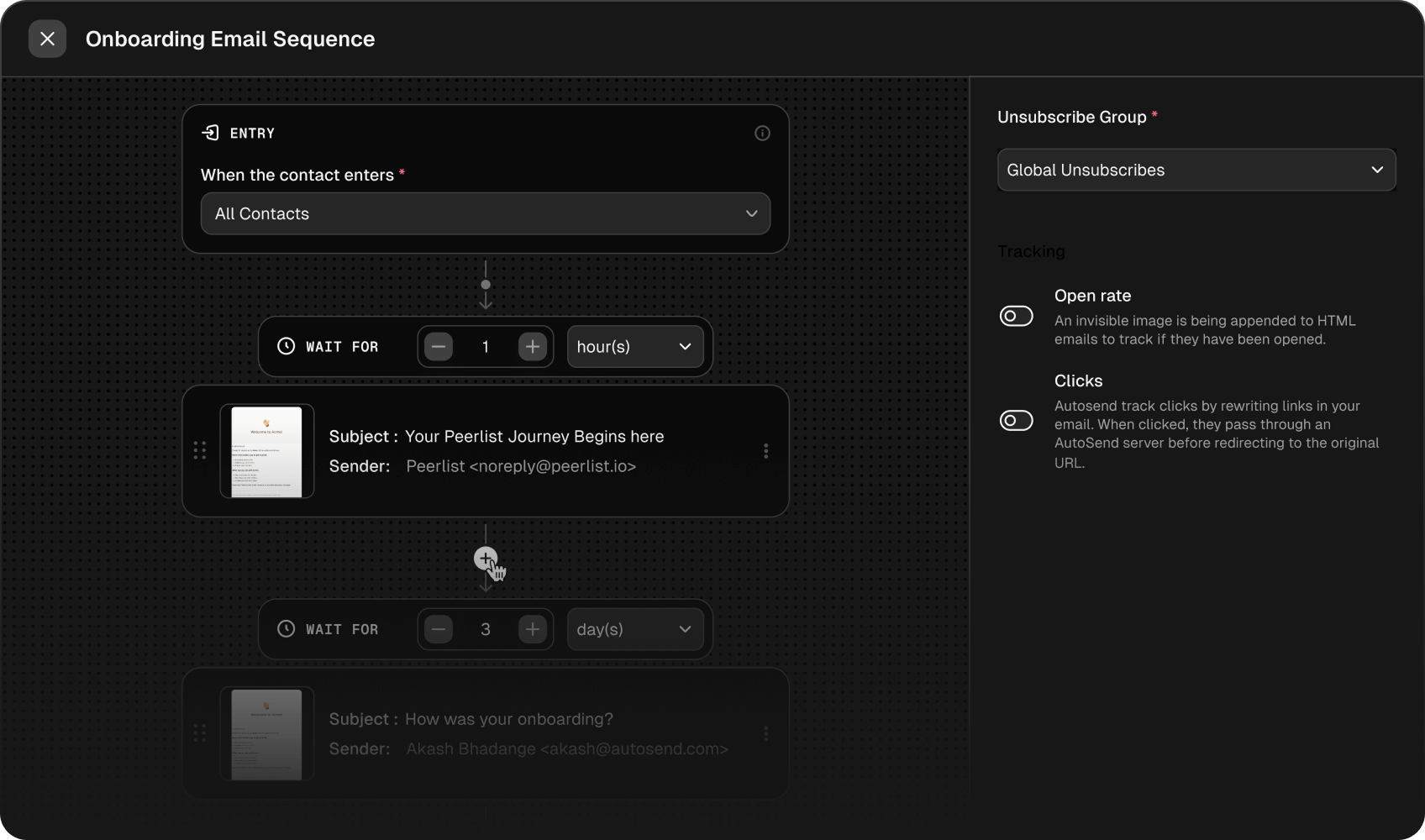Open options menu for the onboarding email

(x=765, y=732)
